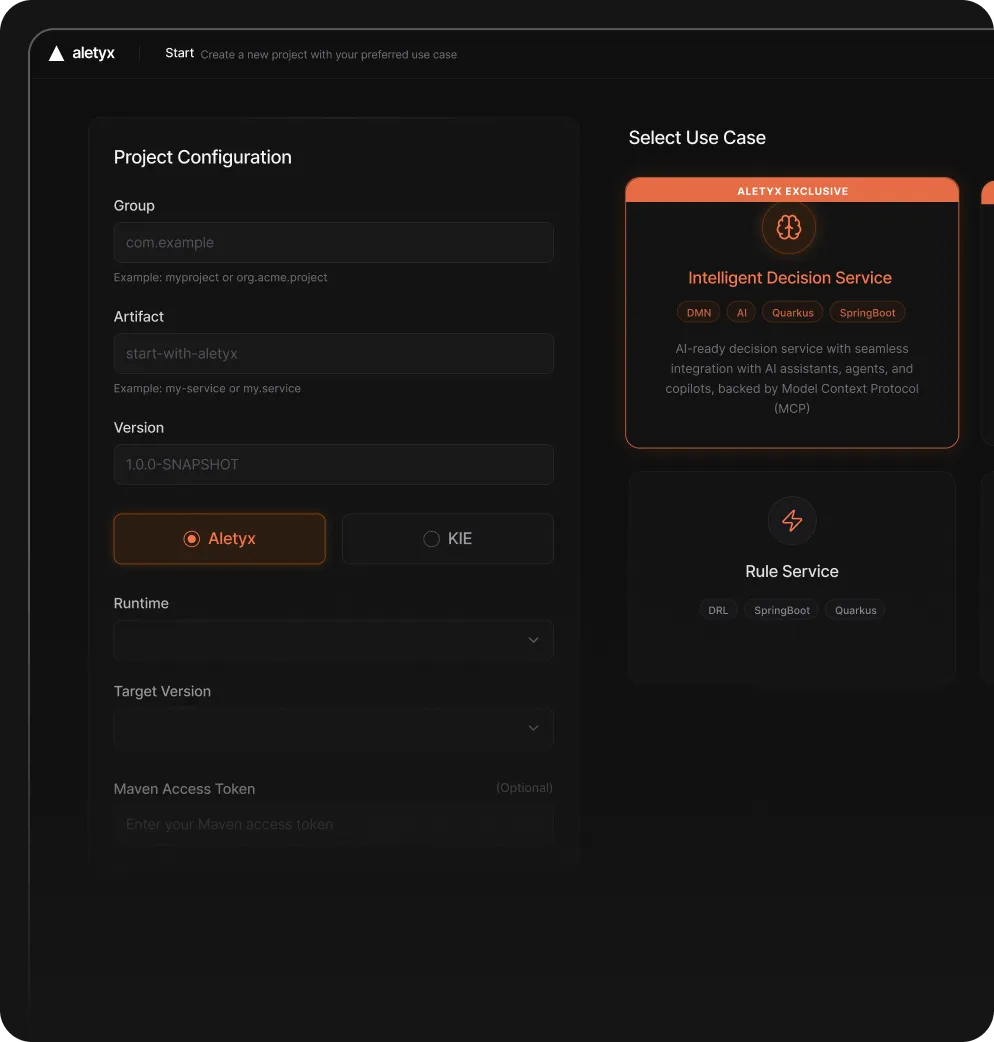Click the Start navigation item
The image size is (994, 1042).
coord(179,53)
